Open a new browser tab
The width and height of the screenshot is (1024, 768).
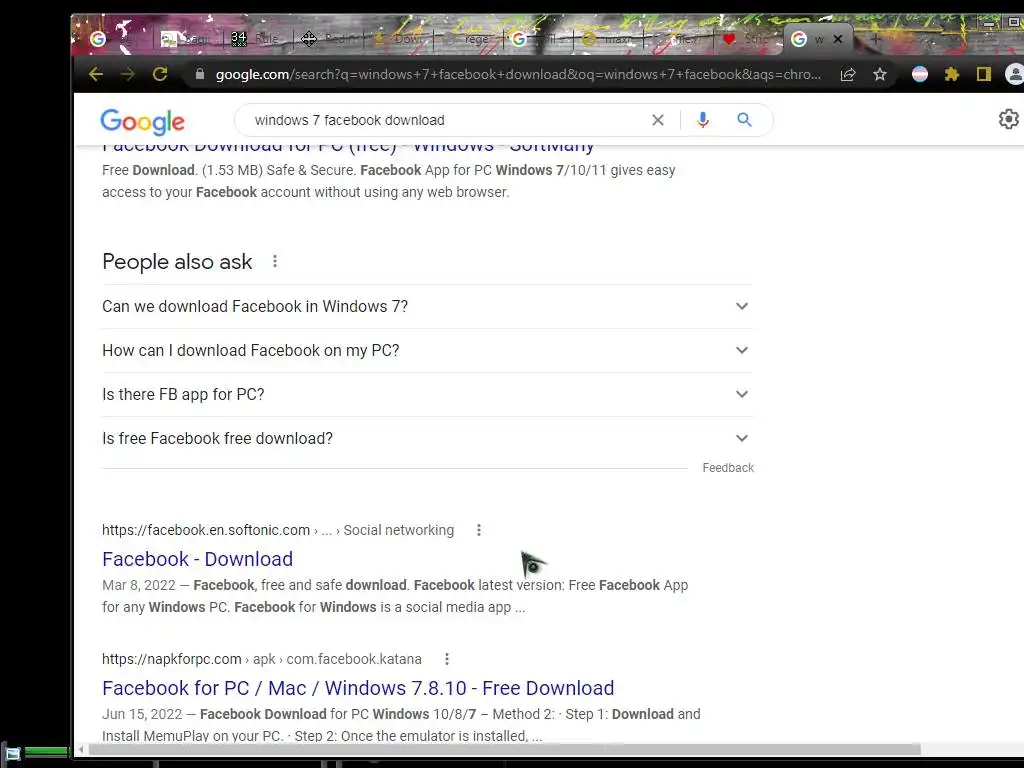[876, 39]
